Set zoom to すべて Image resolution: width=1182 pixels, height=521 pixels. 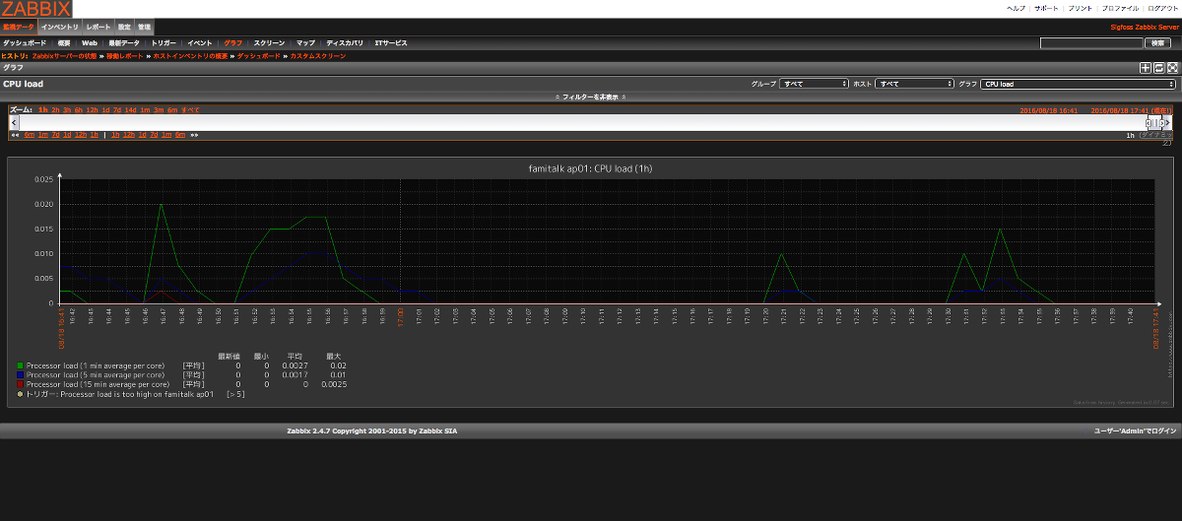pyautogui.click(x=190, y=110)
